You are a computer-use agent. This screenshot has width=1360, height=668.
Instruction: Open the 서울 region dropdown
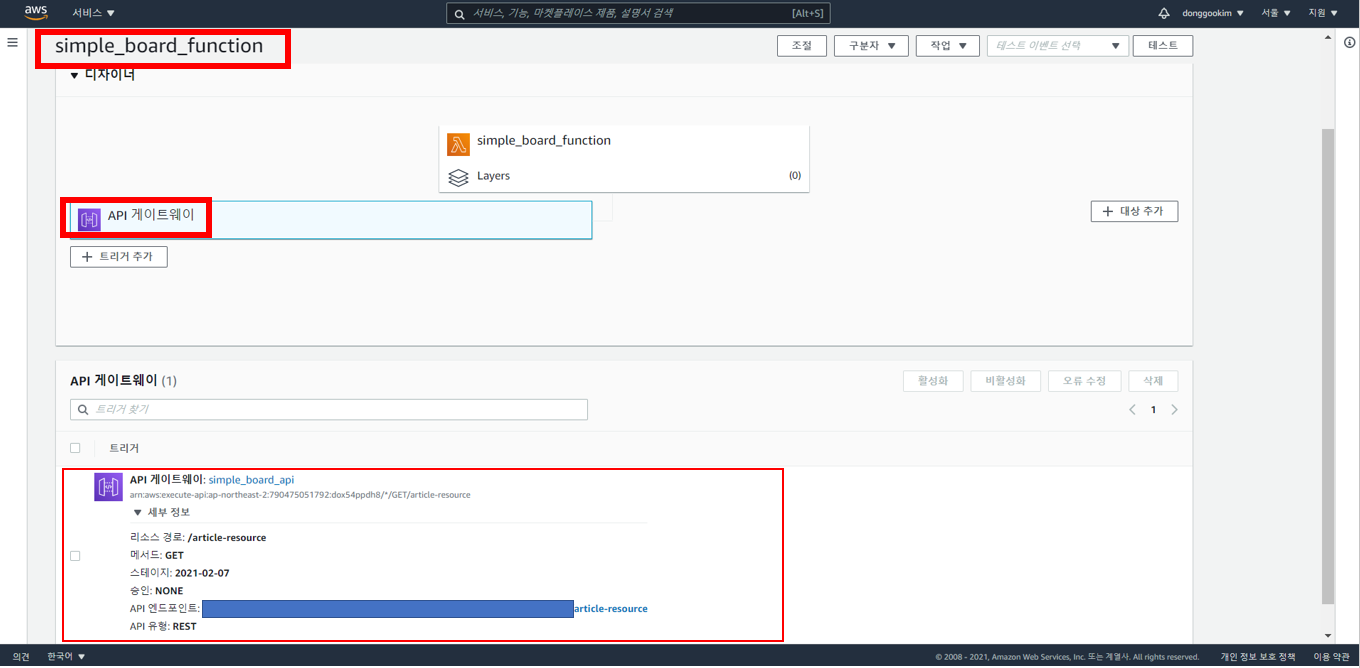[x=1276, y=13]
